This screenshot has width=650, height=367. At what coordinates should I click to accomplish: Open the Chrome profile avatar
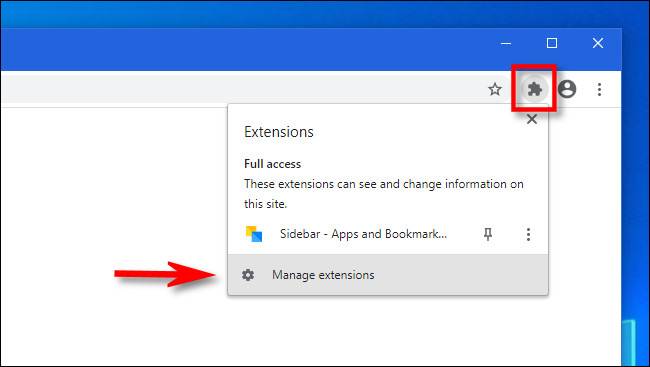tap(567, 89)
